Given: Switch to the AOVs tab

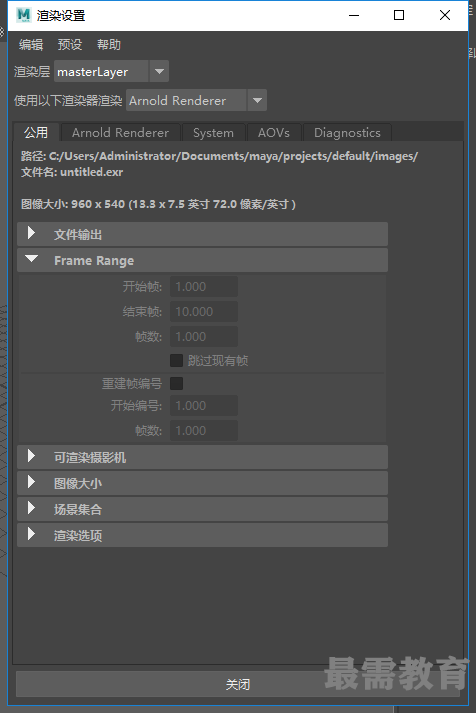Looking at the screenshot, I should click(274, 132).
